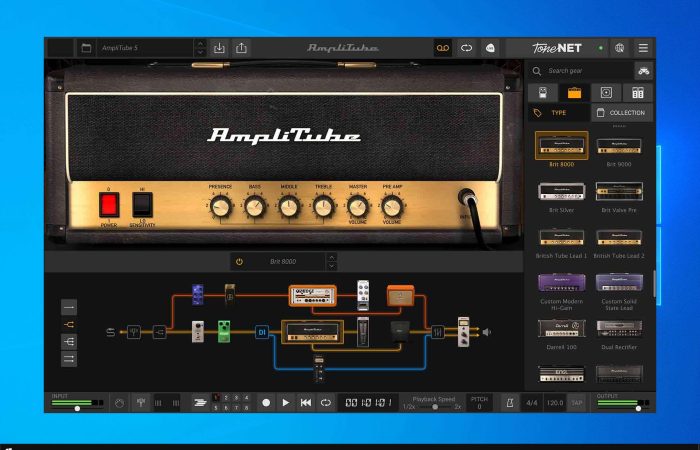Select the white pedal before green stomp
700x450 pixels.
point(198,331)
